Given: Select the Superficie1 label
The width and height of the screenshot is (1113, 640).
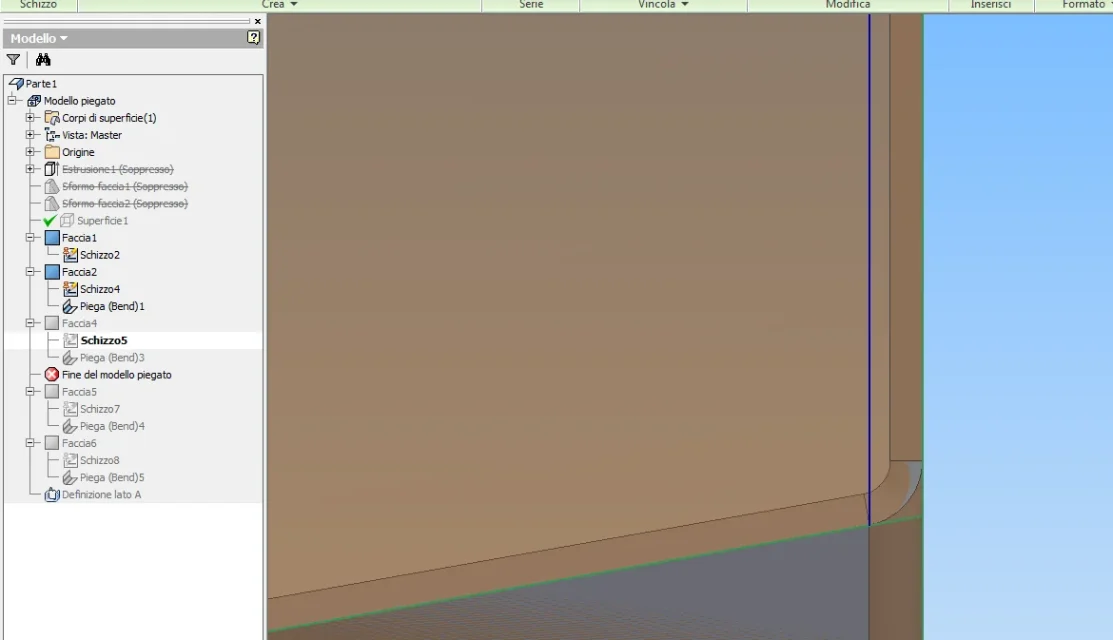Looking at the screenshot, I should click(x=102, y=221).
